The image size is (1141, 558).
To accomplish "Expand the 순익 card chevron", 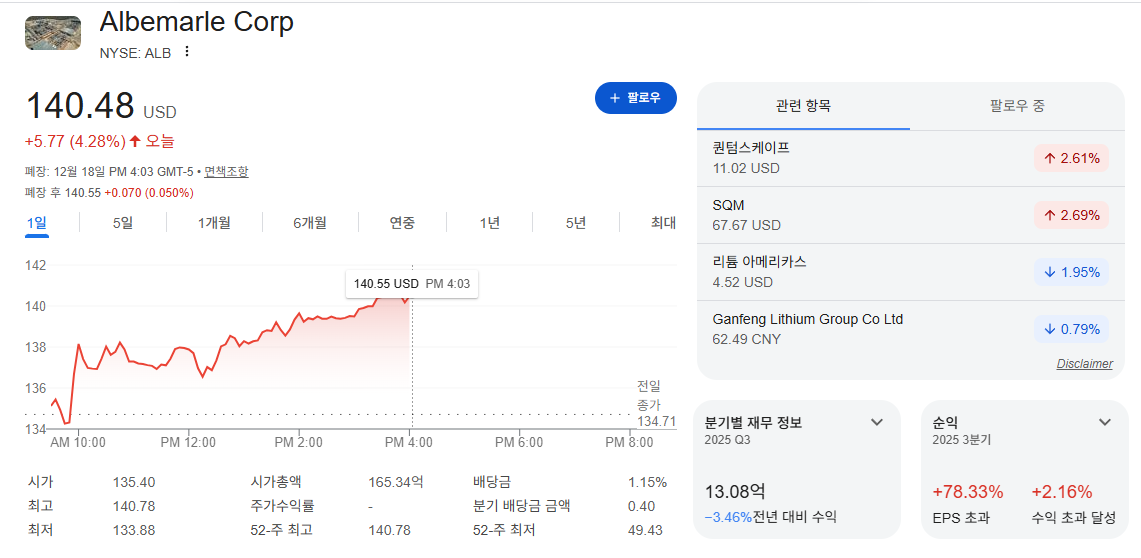I will [x=1105, y=422].
